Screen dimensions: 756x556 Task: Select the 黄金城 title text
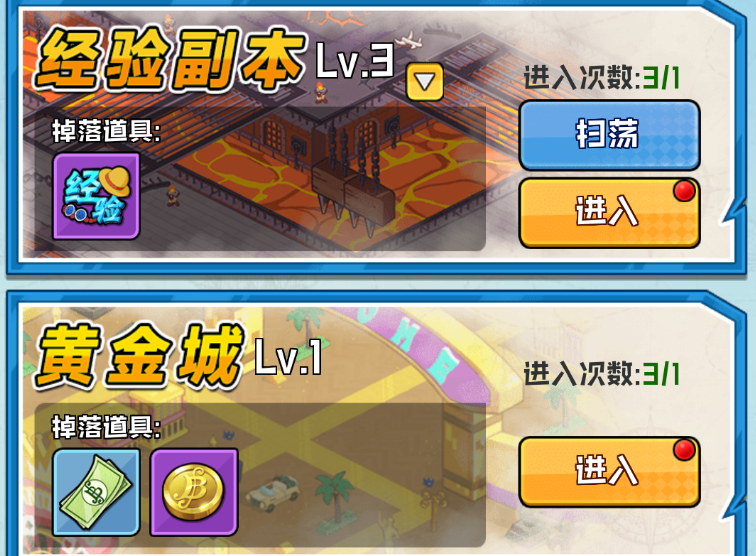point(140,356)
